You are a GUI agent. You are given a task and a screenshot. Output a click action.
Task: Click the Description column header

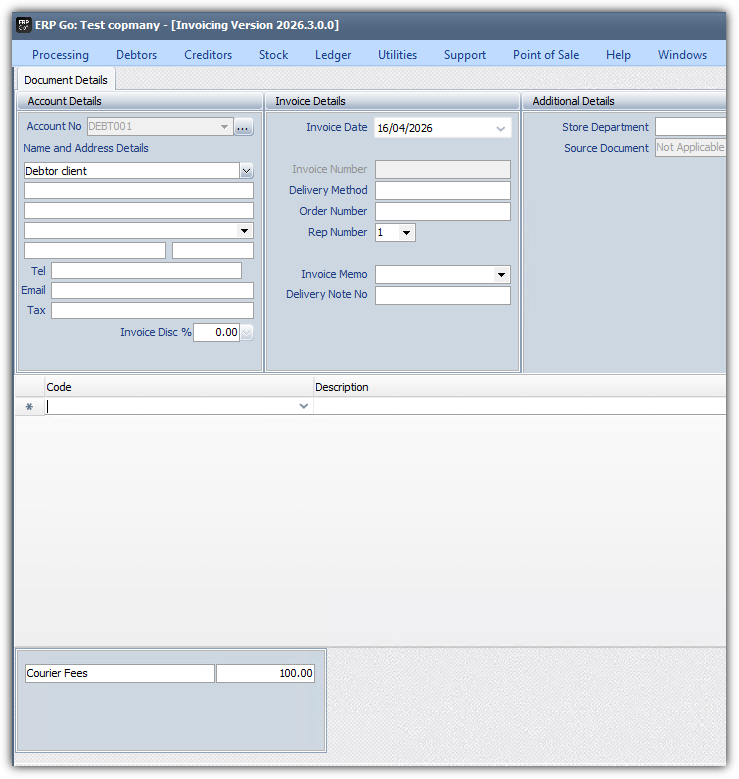(x=342, y=387)
